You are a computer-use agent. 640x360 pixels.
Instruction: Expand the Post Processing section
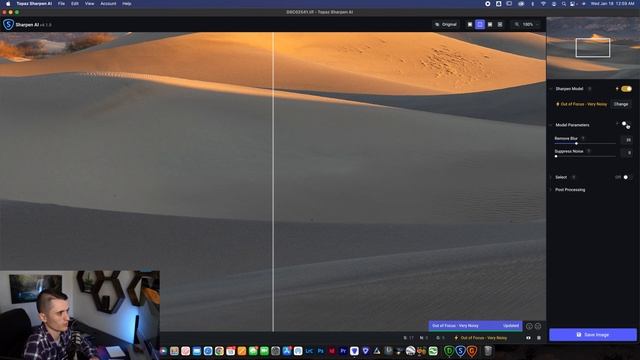click(551, 190)
